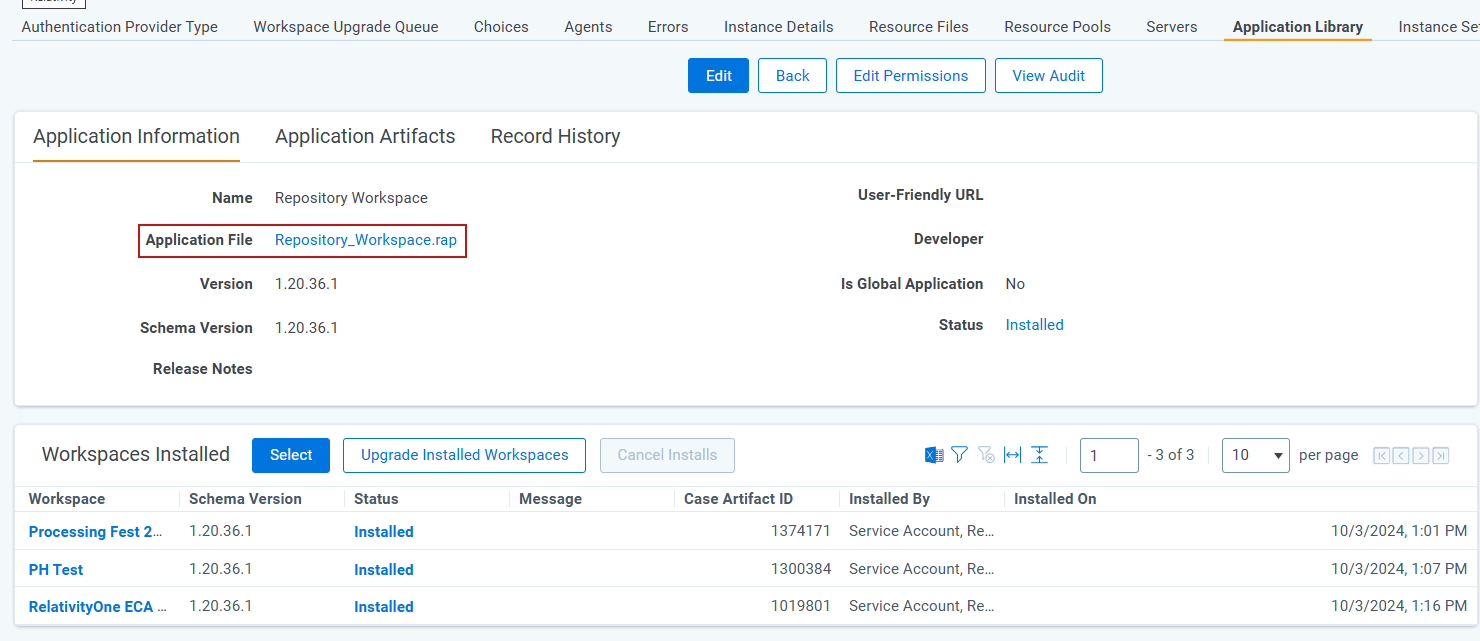Image resolution: width=1480 pixels, height=641 pixels.
Task: Sort by Case Artifact ID column header
Action: pos(738,499)
